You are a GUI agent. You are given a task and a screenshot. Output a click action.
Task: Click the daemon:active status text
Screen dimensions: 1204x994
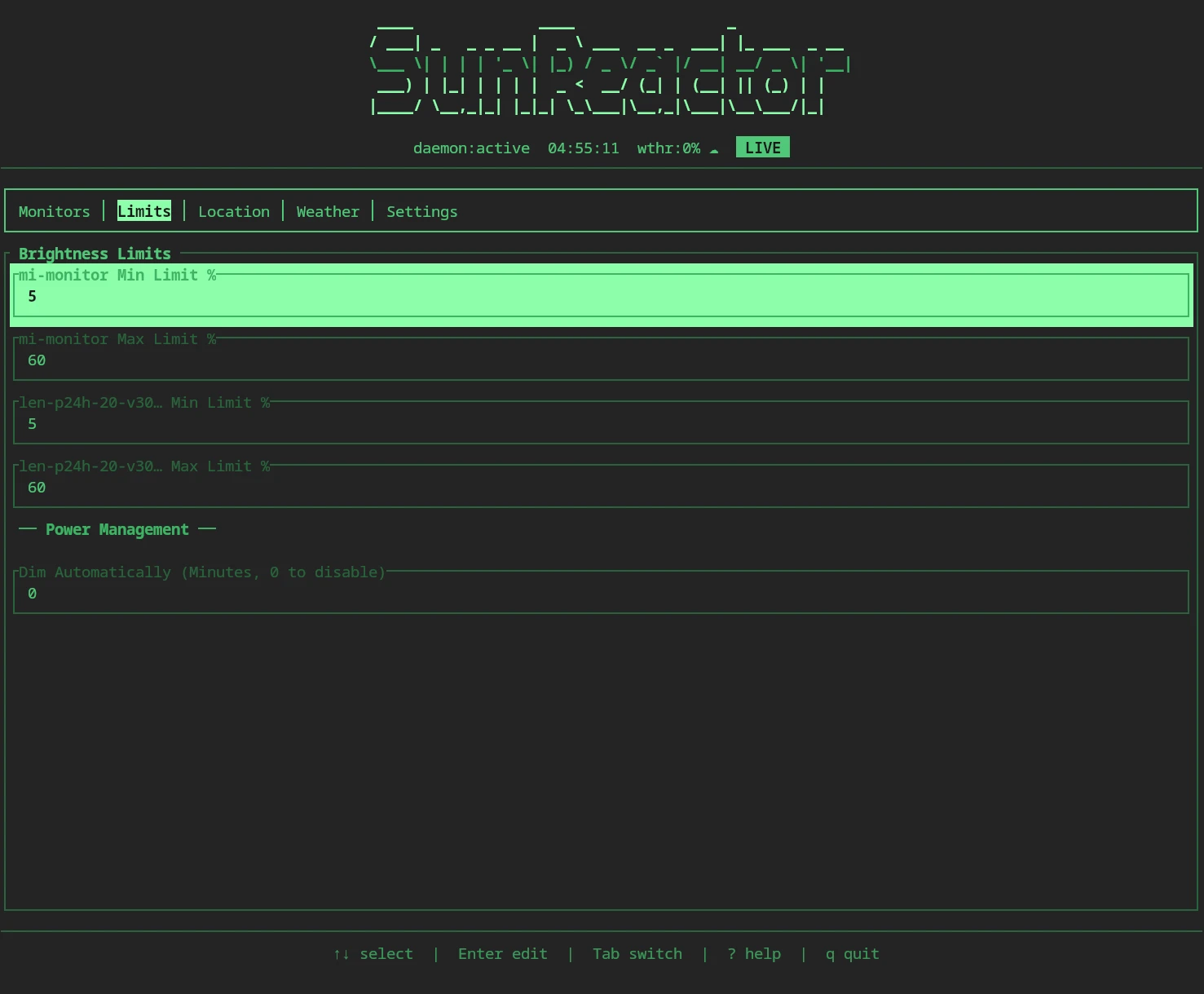[471, 148]
